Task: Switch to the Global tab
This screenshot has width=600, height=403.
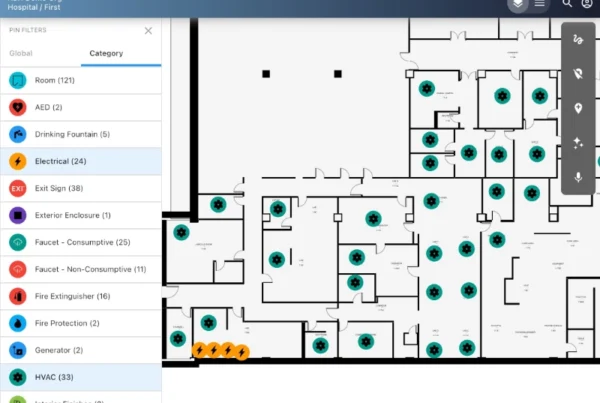Action: pyautogui.click(x=21, y=53)
